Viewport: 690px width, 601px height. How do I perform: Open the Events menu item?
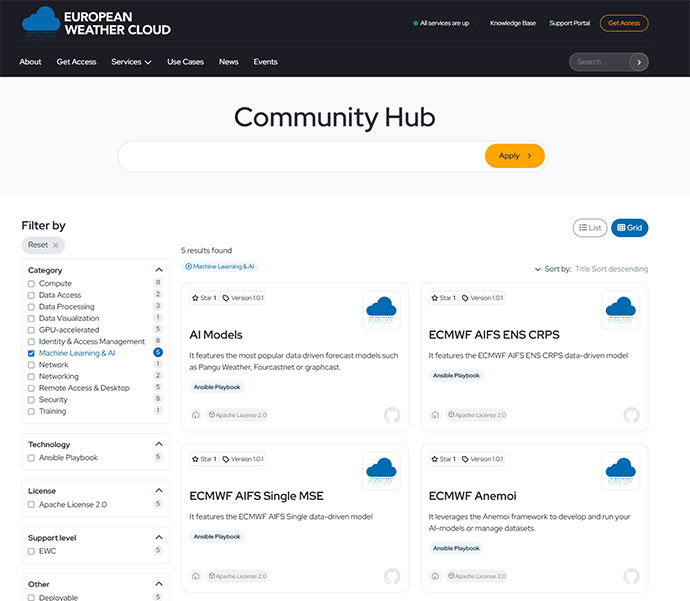265,62
